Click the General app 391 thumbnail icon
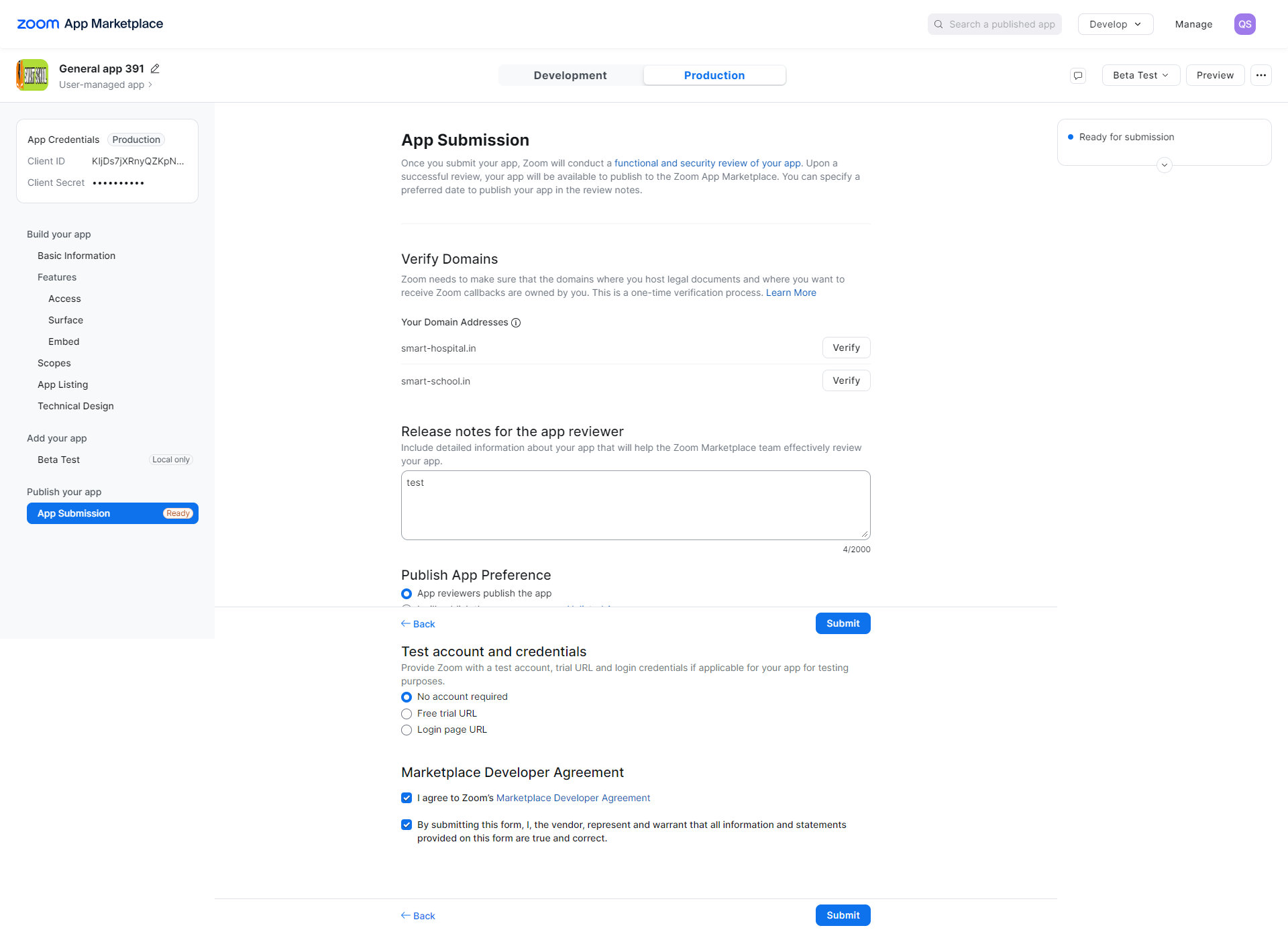The width and height of the screenshot is (1288, 932). pyautogui.click(x=32, y=75)
